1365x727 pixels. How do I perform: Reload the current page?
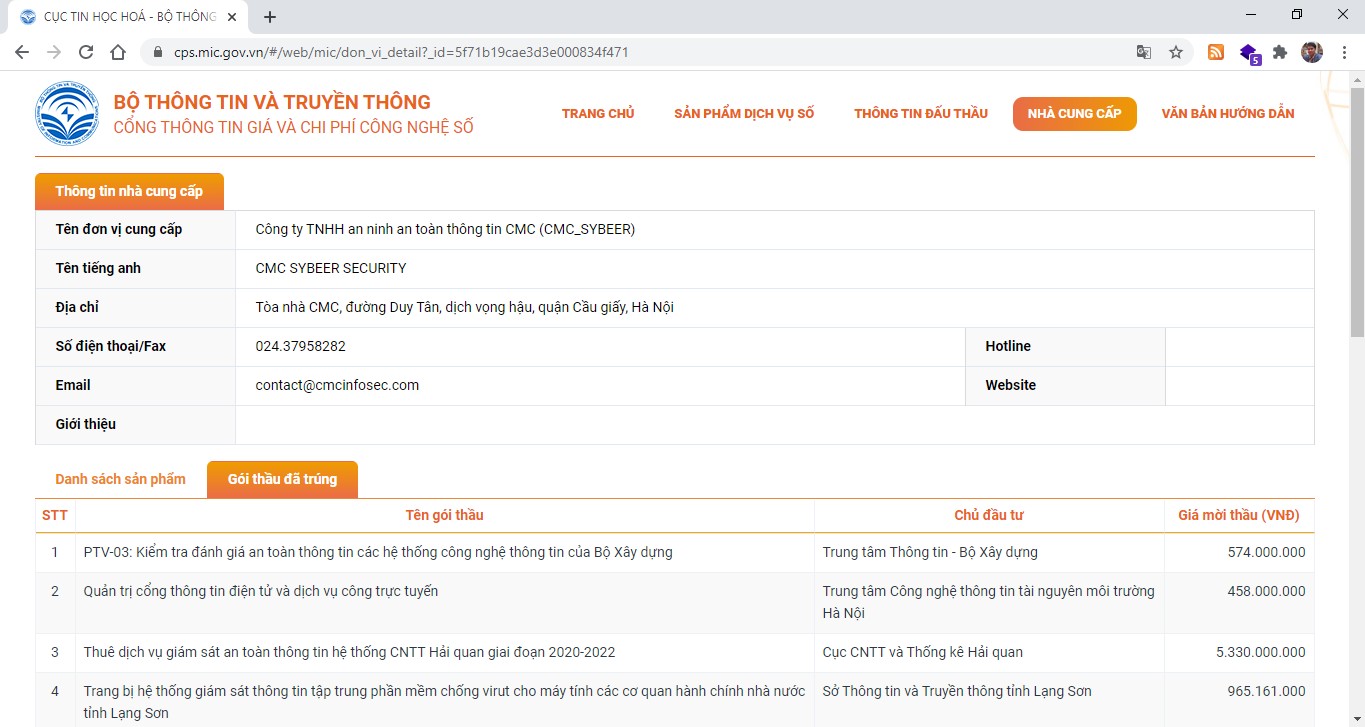[x=86, y=52]
